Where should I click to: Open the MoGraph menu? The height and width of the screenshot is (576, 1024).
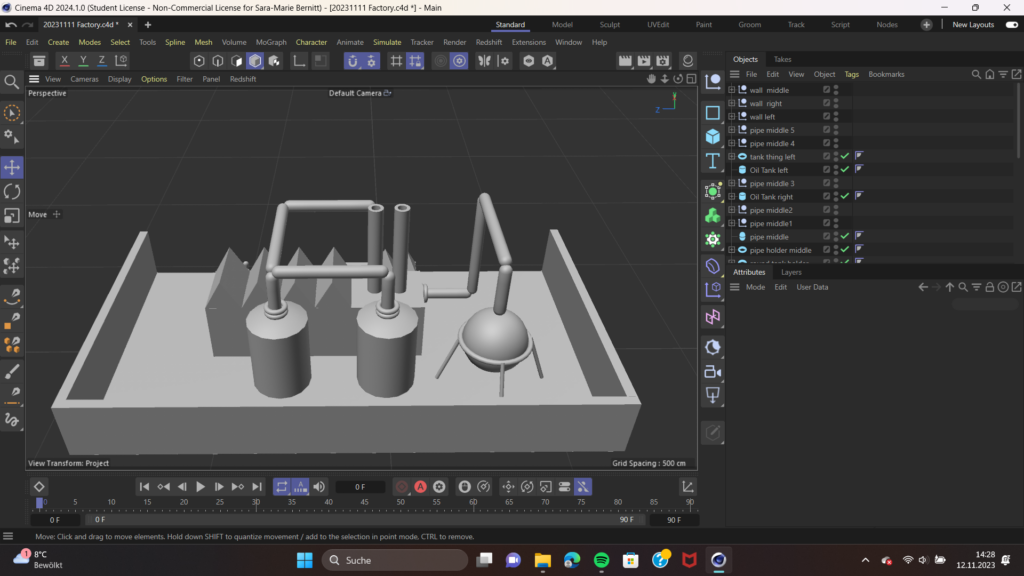click(271, 42)
